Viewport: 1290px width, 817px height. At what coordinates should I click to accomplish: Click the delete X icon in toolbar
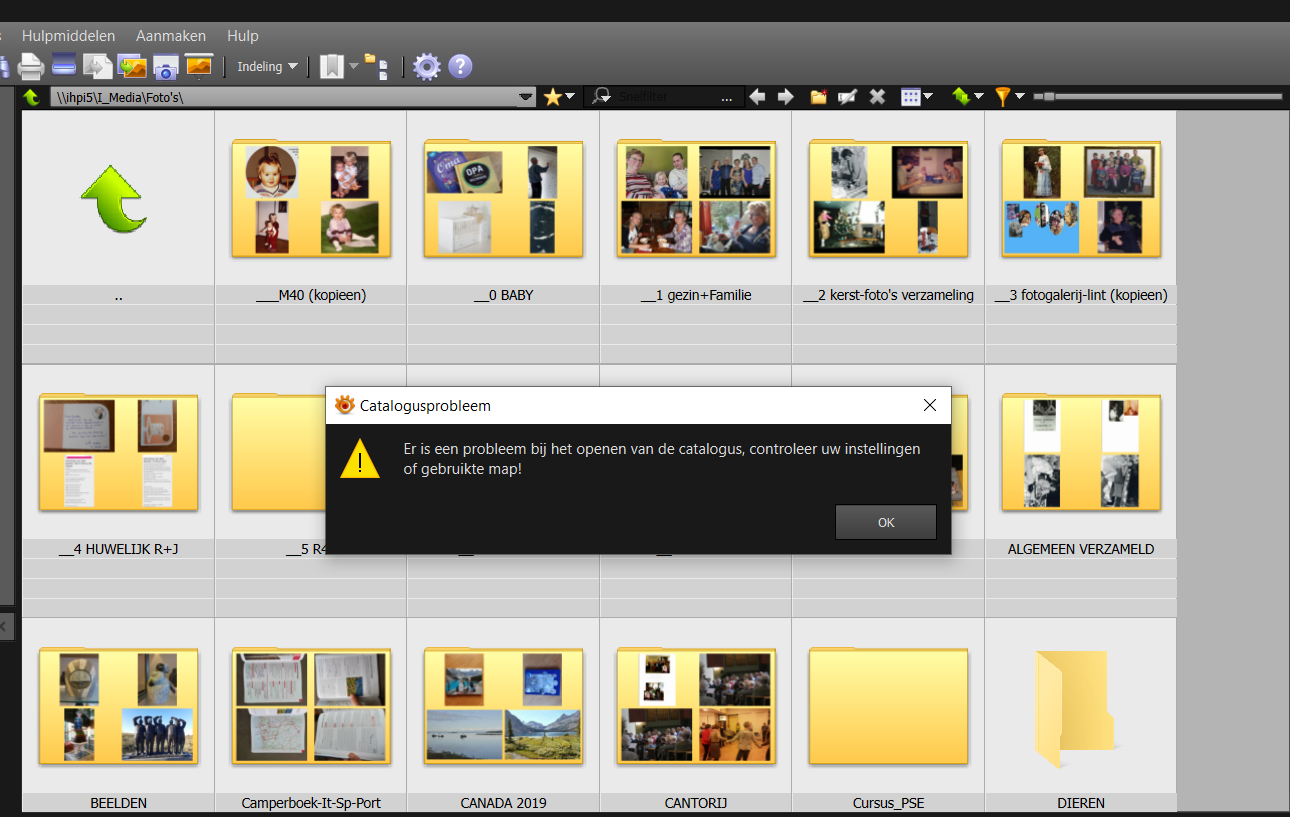877,97
